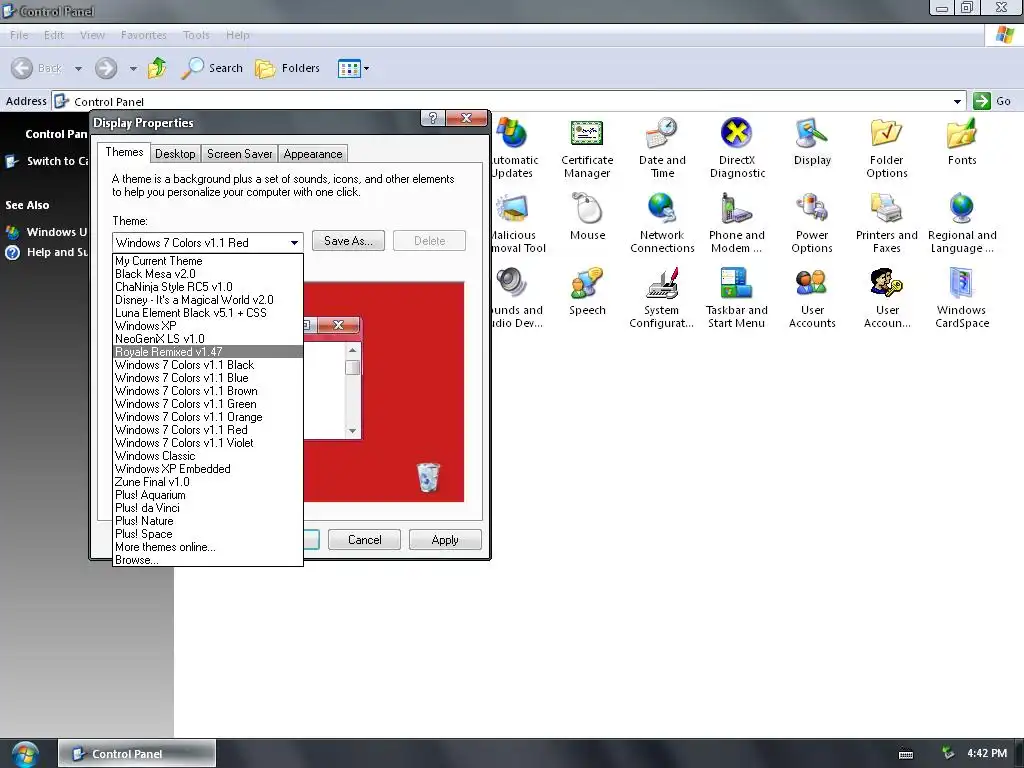The image size is (1024, 768).
Task: Choose Windows 7 Colors v1.1 Violet
Action: click(x=208, y=443)
